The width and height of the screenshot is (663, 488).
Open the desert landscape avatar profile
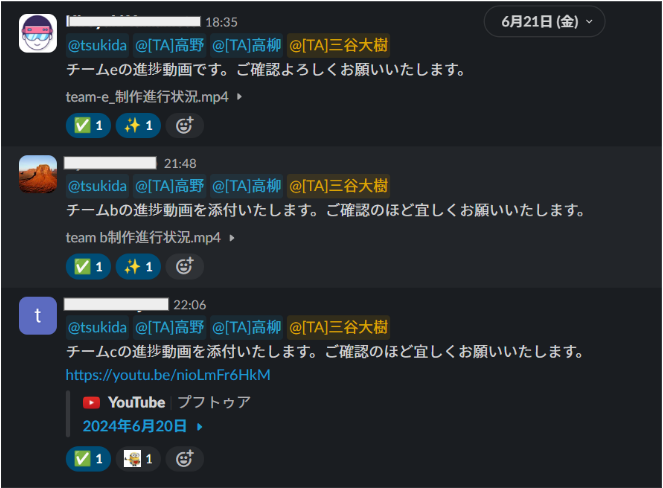[38, 174]
